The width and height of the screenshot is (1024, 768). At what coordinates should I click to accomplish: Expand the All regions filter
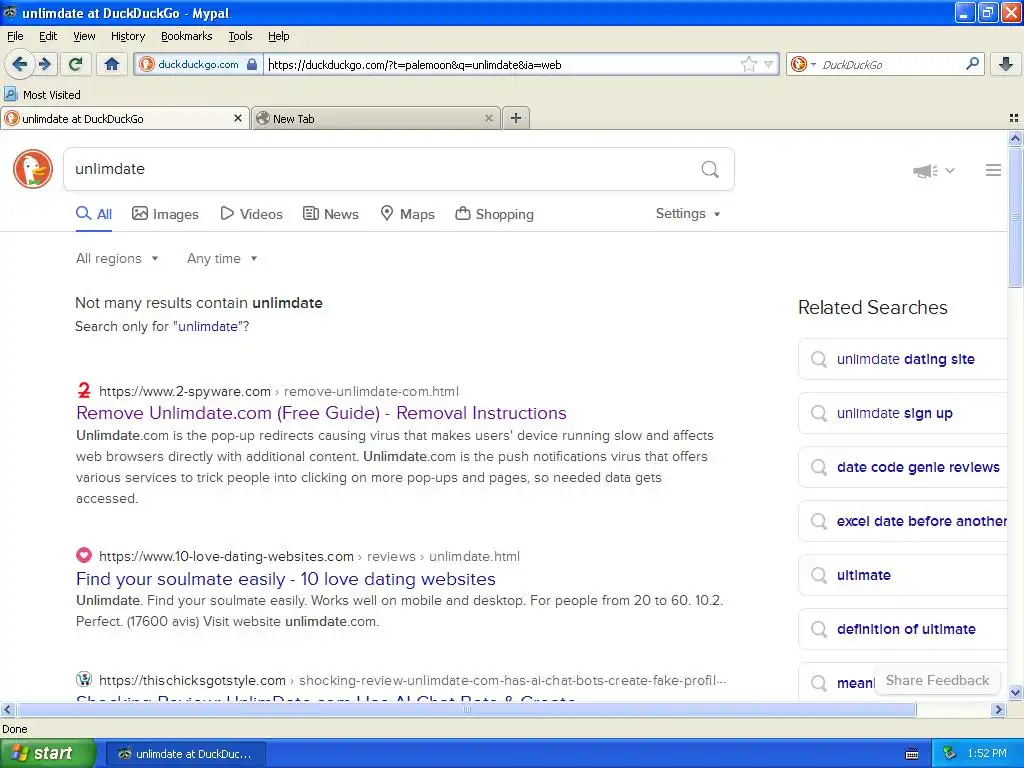(117, 259)
